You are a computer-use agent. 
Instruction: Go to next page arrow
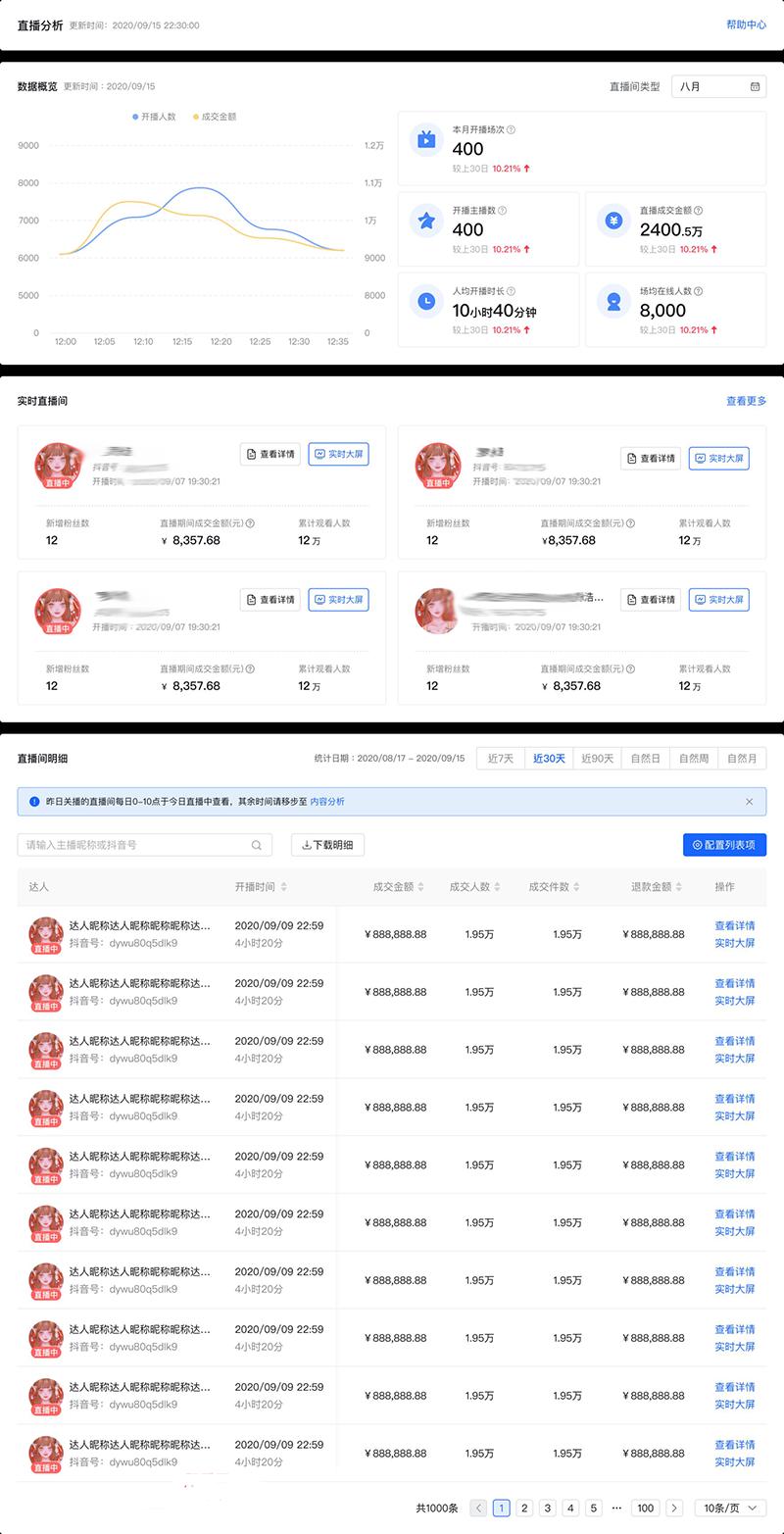point(674,1509)
